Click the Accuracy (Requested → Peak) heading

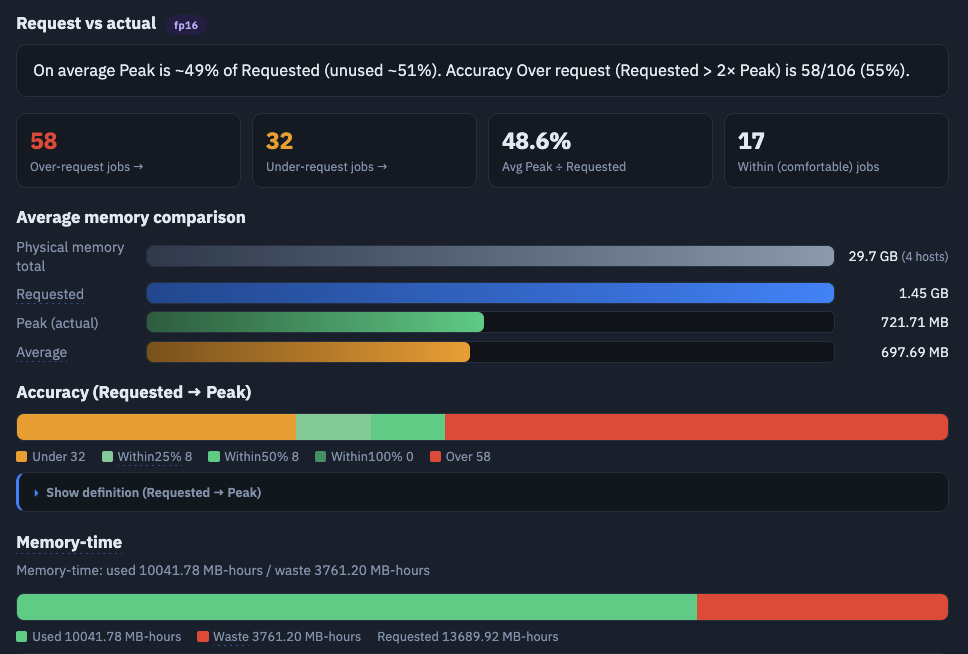pyautogui.click(x=134, y=393)
